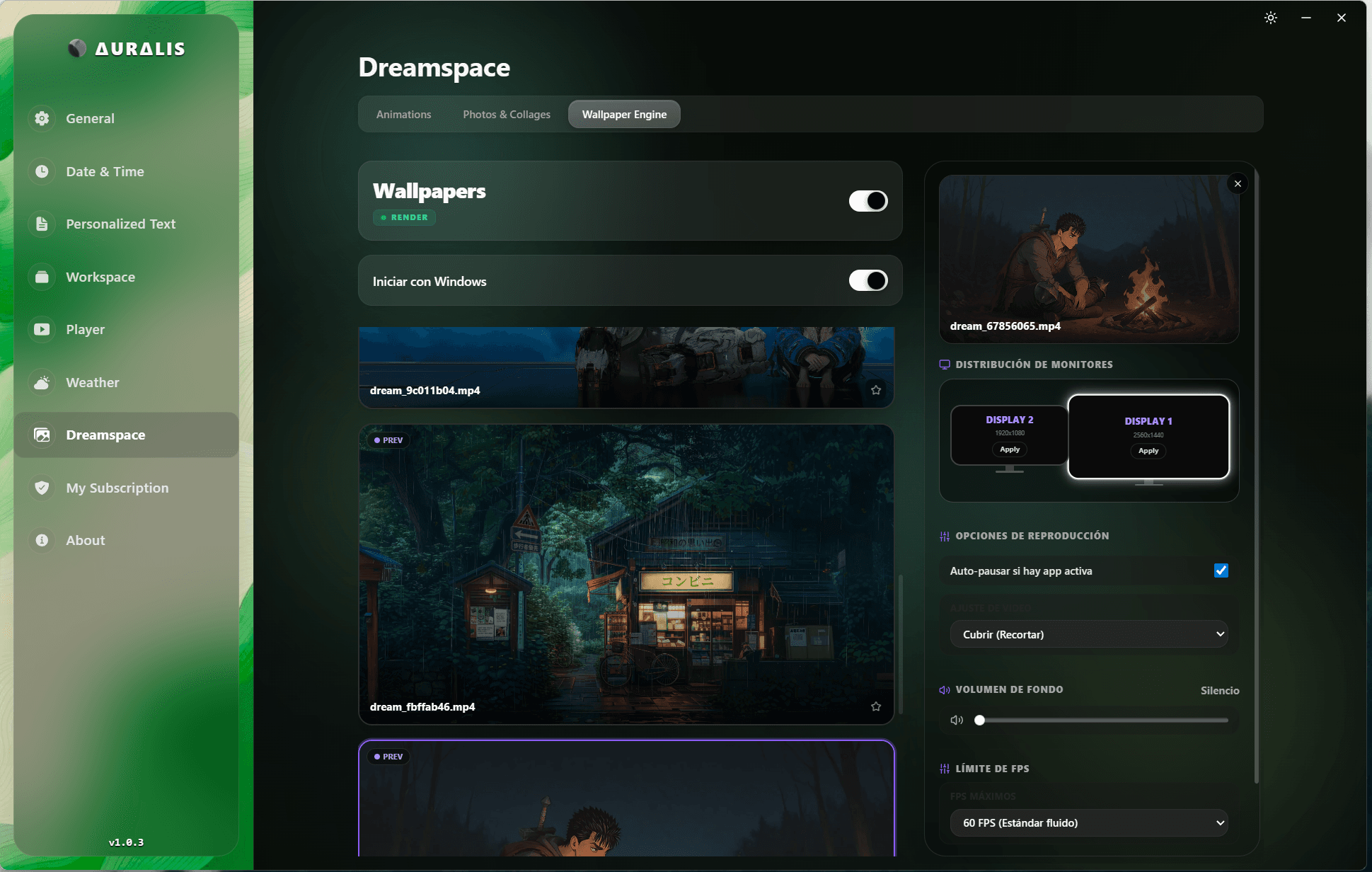
Task: Click the Auralis logo orb
Action: (77, 48)
